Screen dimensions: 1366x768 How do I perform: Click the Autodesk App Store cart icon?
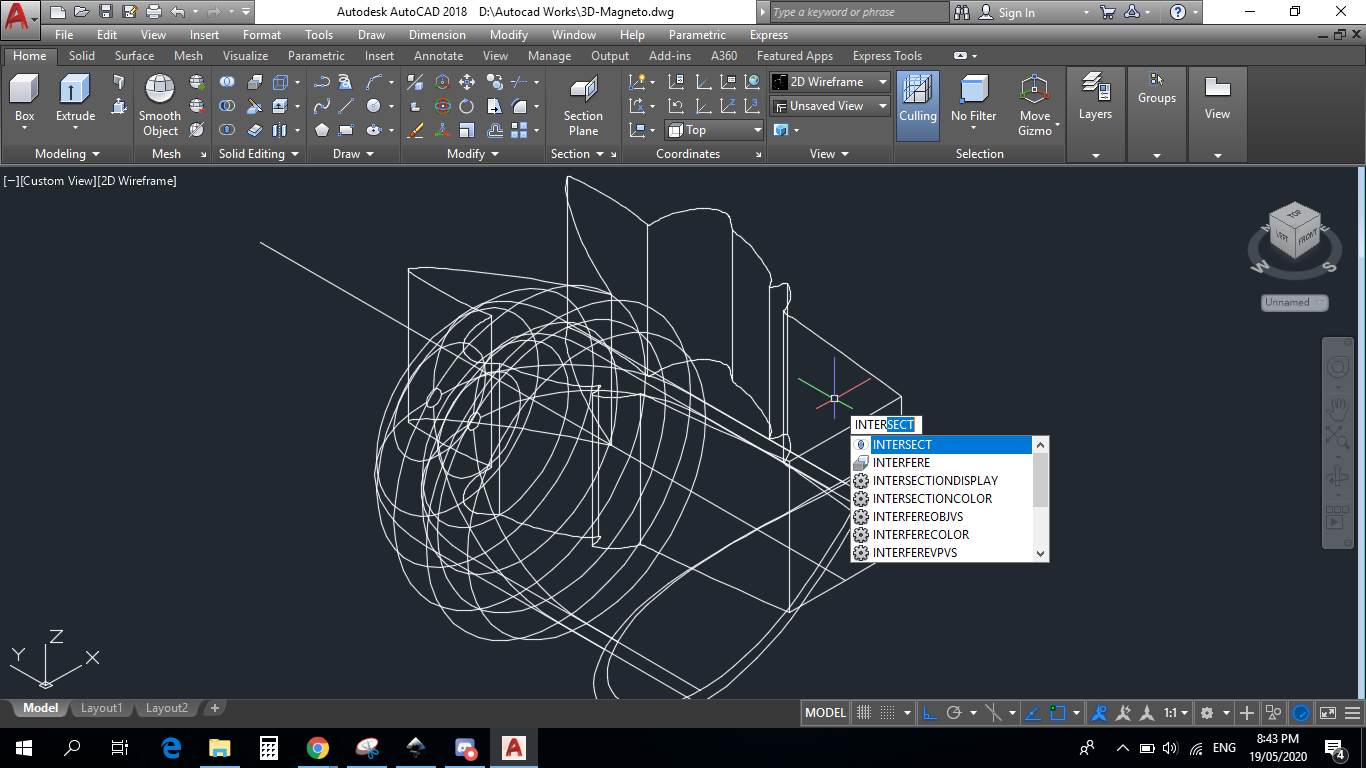[x=1107, y=12]
